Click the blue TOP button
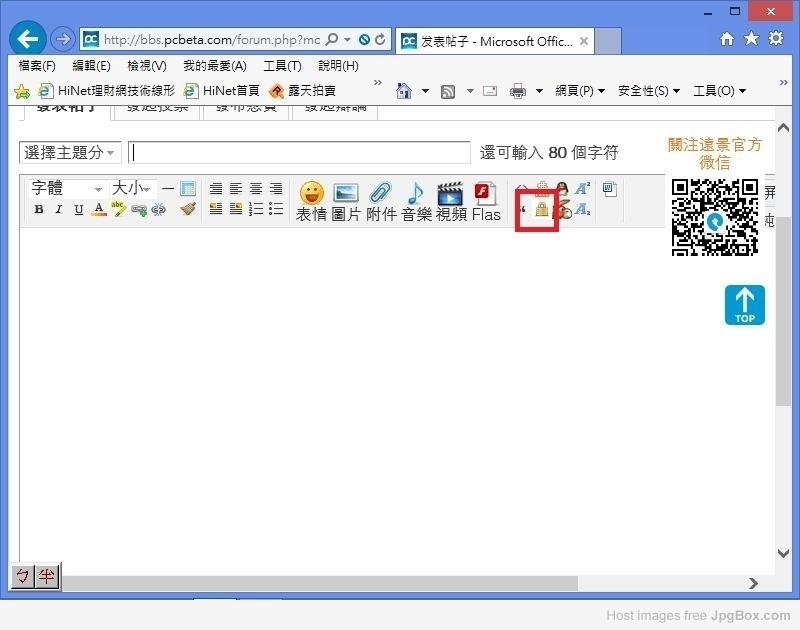This screenshot has height=630, width=800. point(745,305)
